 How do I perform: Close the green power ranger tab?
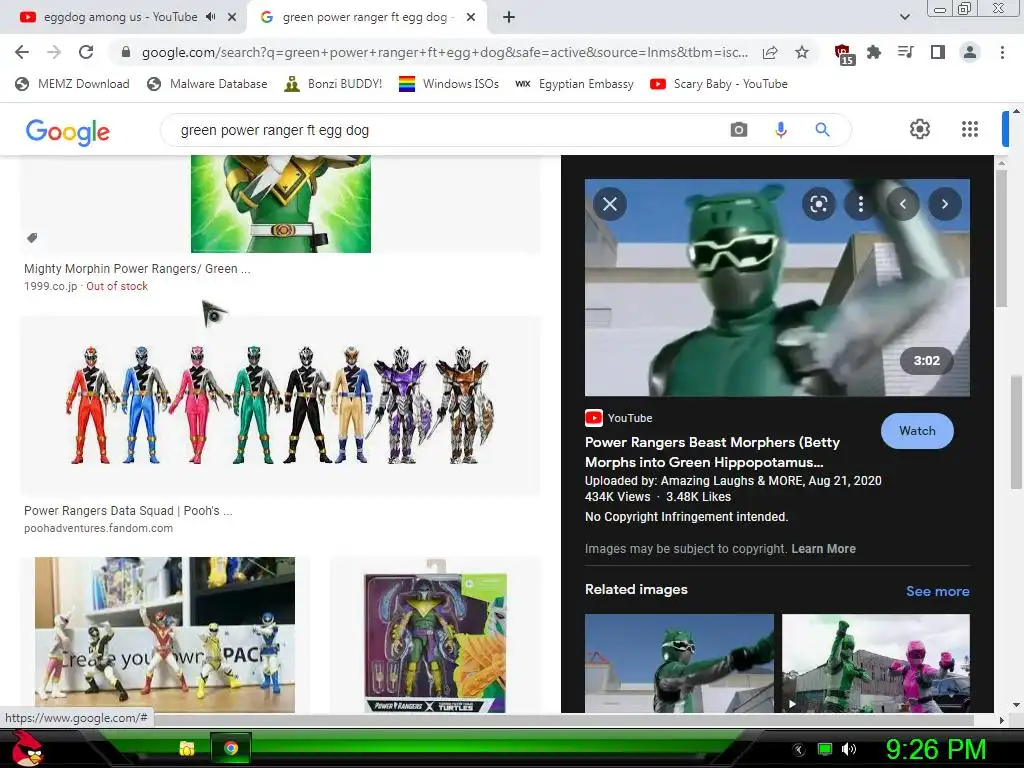pos(470,17)
